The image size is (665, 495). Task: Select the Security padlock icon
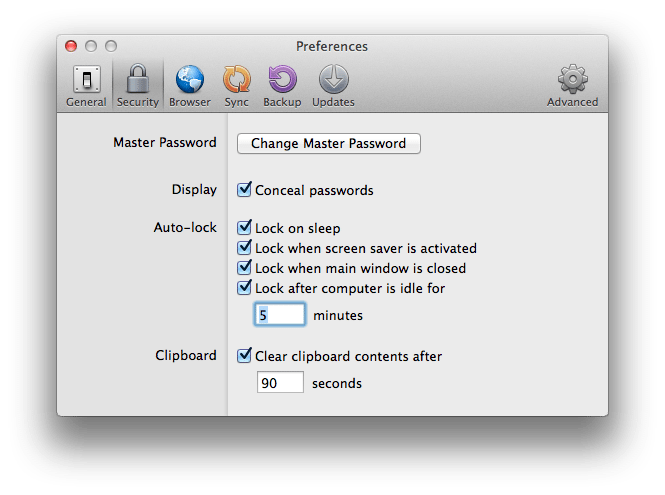pyautogui.click(x=138, y=78)
